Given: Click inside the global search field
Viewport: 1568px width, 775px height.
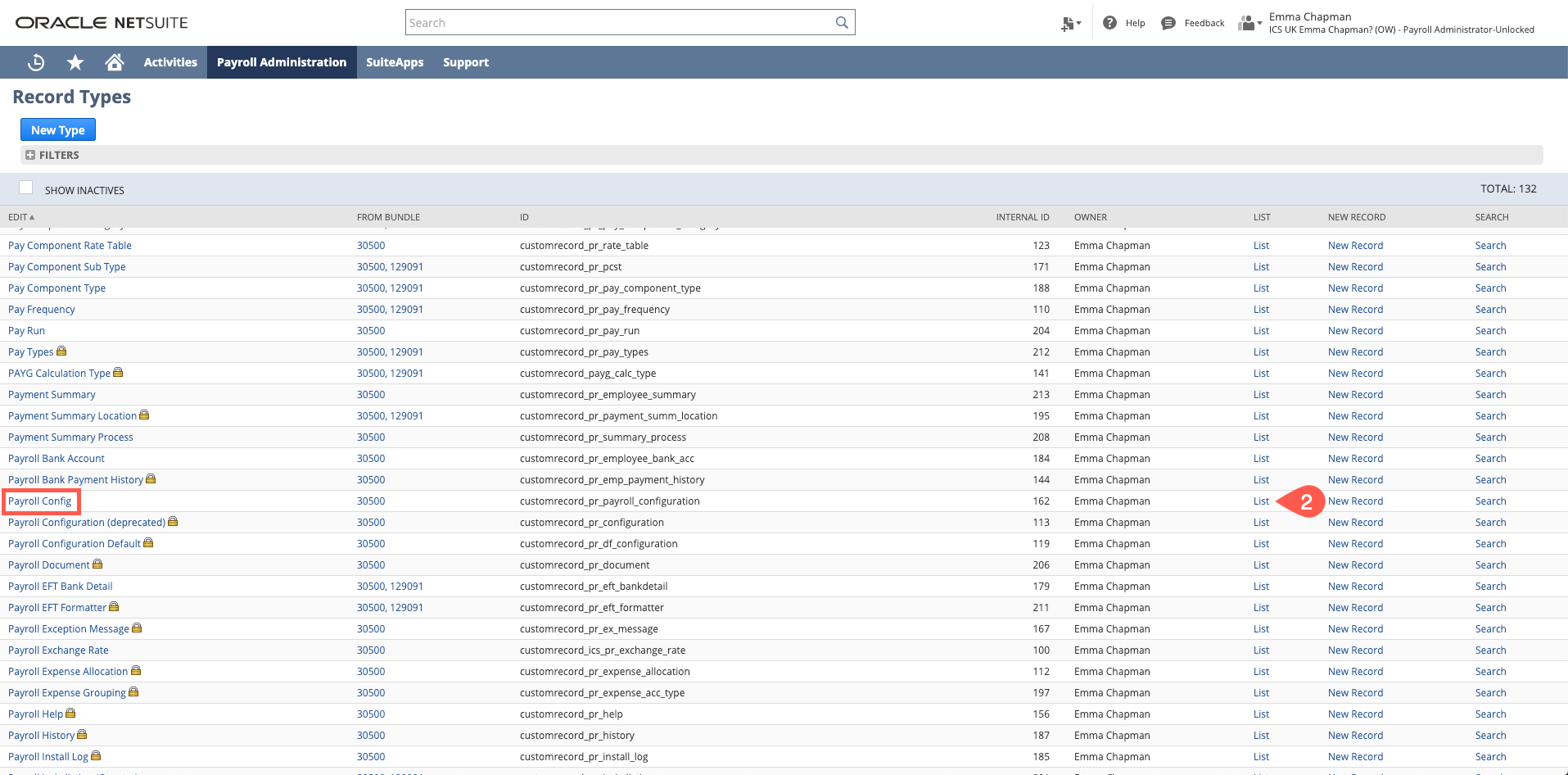Looking at the screenshot, I should (x=573, y=22).
